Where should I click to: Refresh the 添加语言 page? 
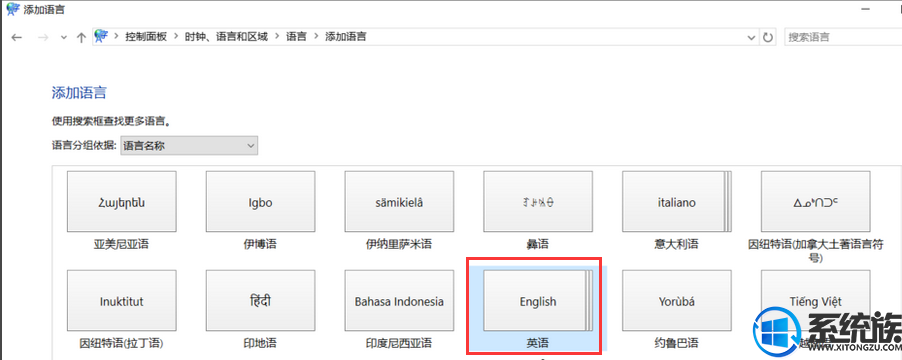click(x=767, y=37)
